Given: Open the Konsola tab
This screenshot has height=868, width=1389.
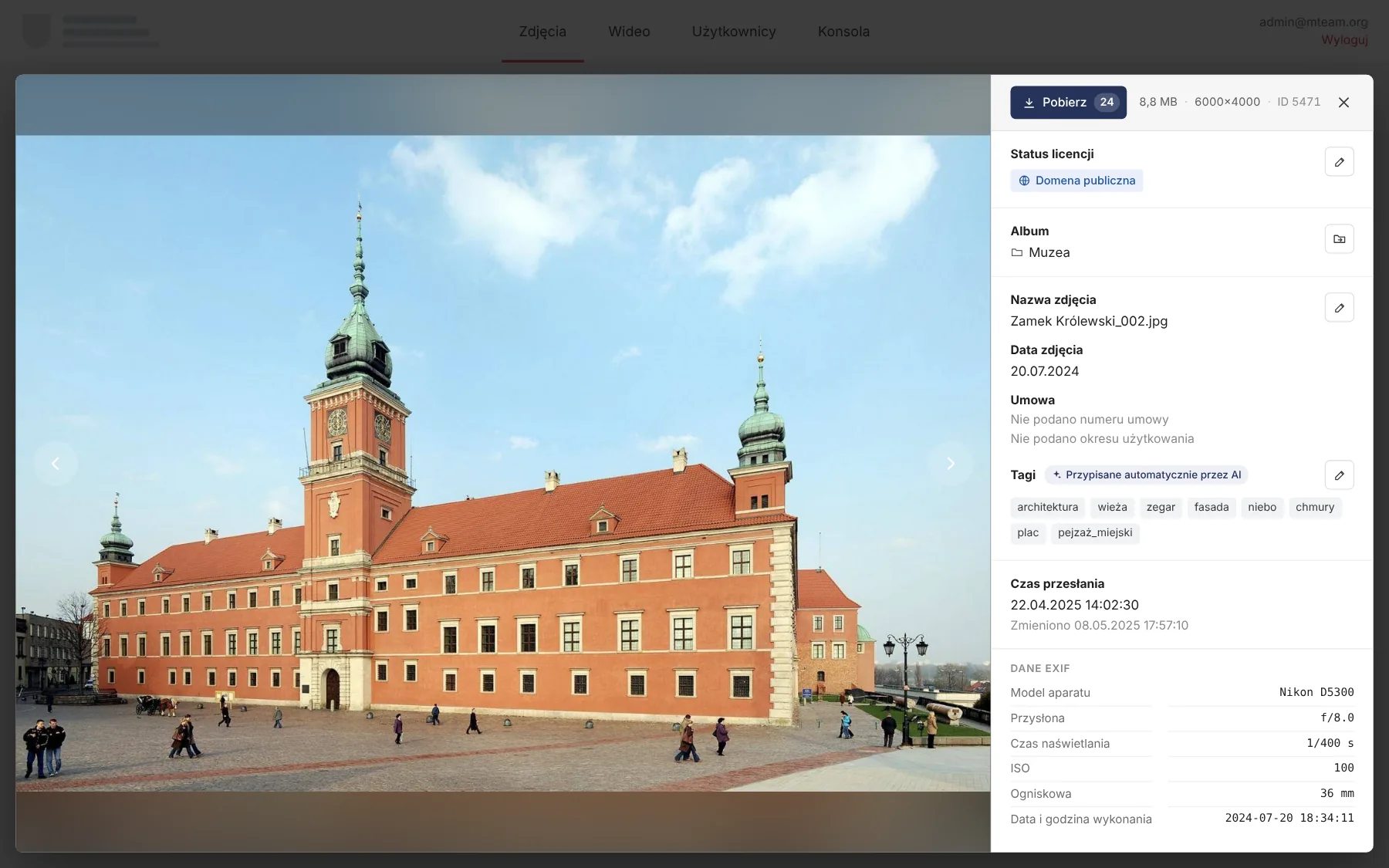Looking at the screenshot, I should tap(843, 32).
